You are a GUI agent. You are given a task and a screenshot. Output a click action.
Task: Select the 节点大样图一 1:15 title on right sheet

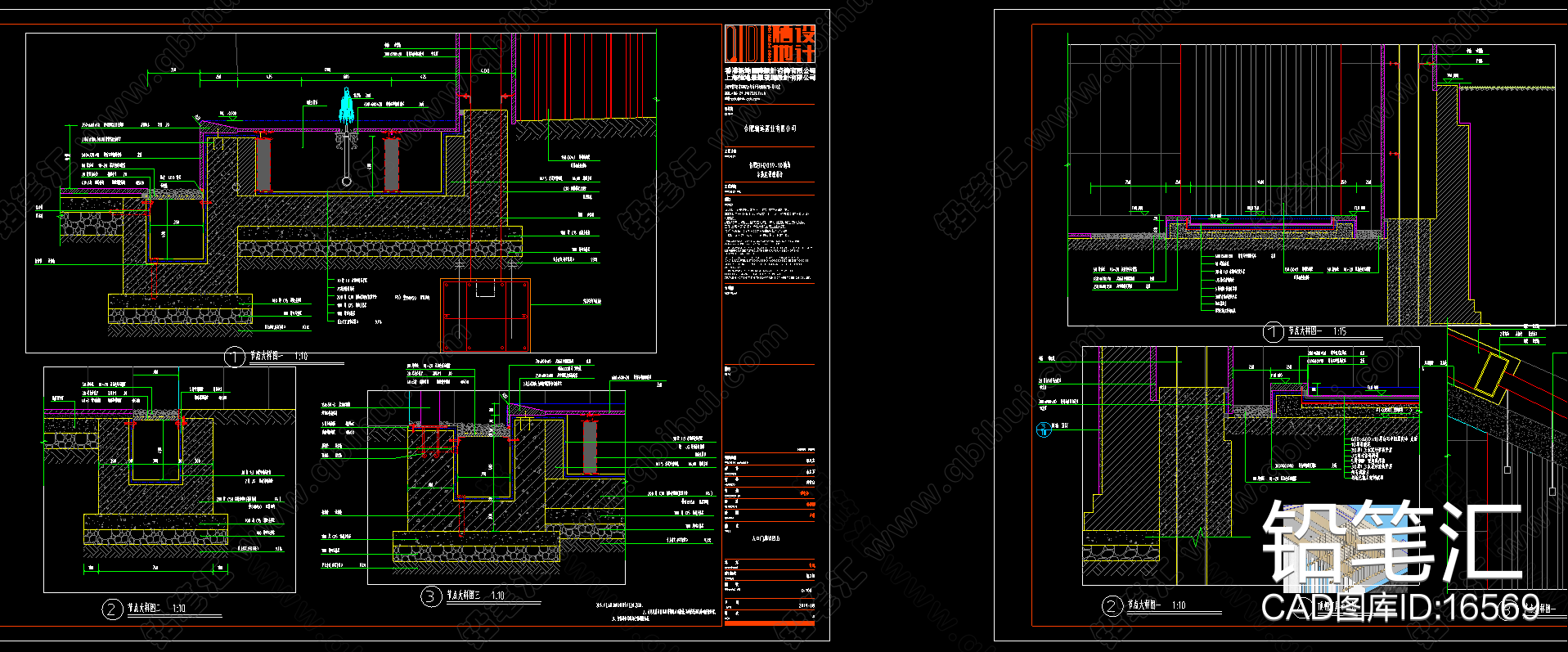[1317, 331]
